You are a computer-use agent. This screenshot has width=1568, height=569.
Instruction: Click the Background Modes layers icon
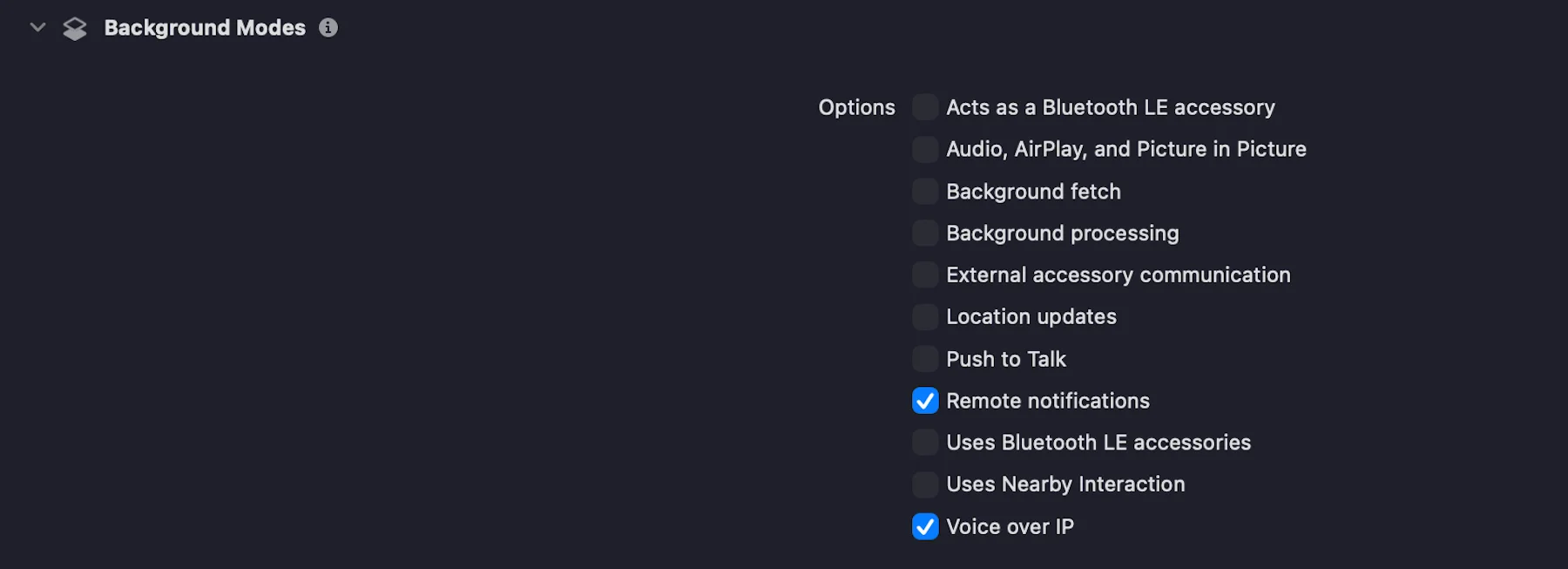tap(75, 29)
